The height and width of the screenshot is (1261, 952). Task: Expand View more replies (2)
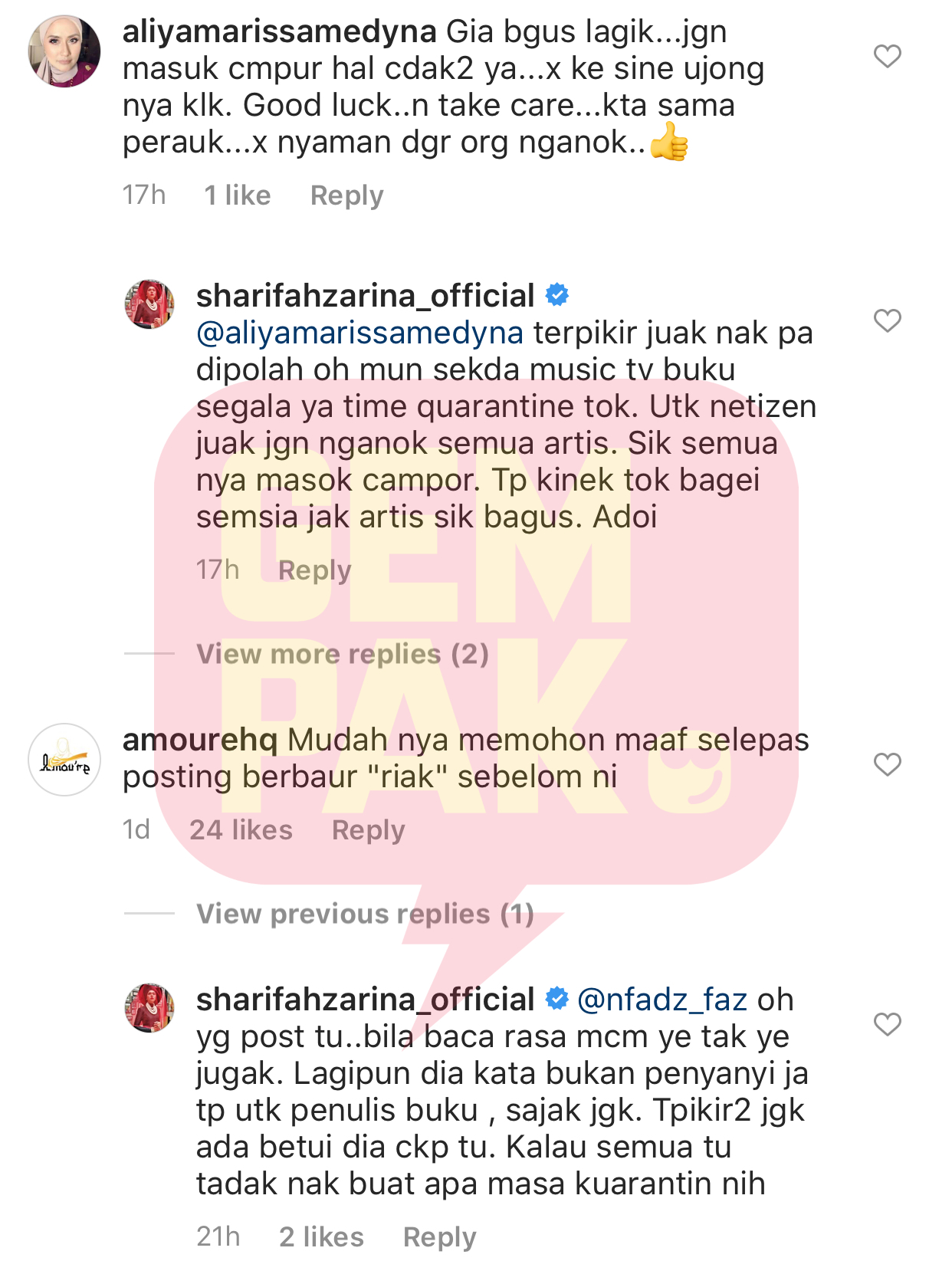pos(342,654)
